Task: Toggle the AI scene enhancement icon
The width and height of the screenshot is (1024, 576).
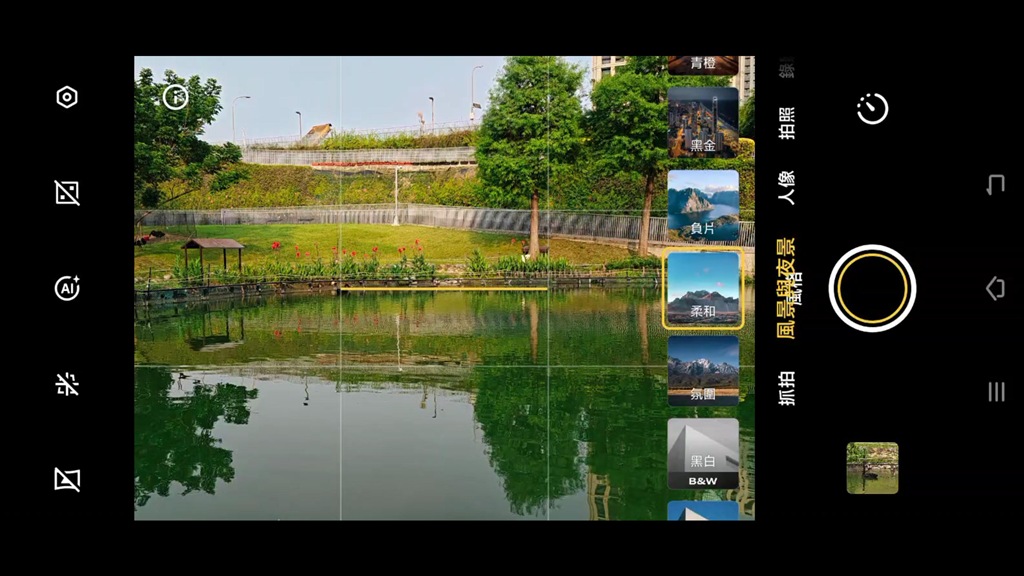Action: click(67, 288)
